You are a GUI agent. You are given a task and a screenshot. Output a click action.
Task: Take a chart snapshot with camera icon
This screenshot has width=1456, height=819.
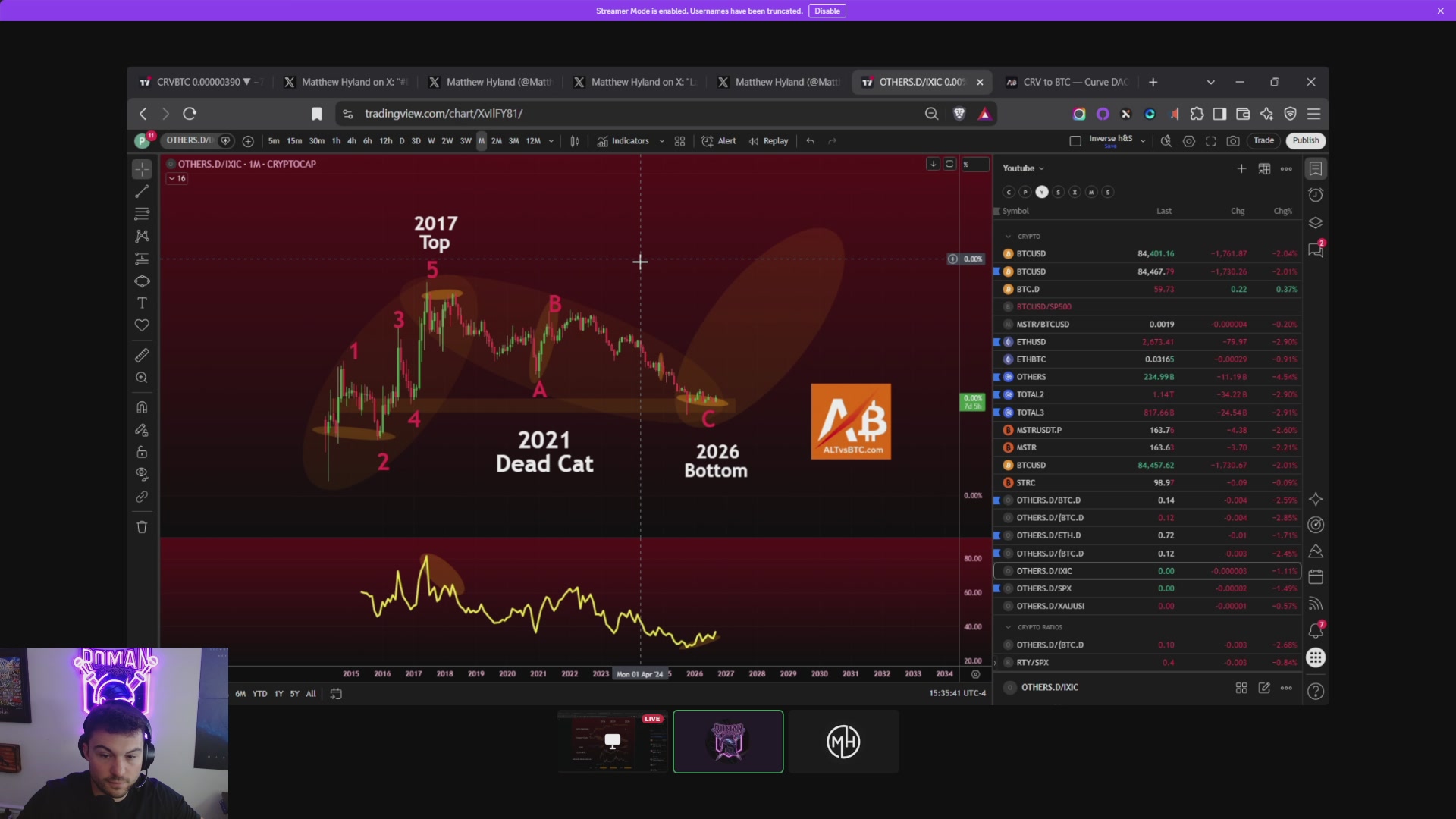pyautogui.click(x=1233, y=141)
